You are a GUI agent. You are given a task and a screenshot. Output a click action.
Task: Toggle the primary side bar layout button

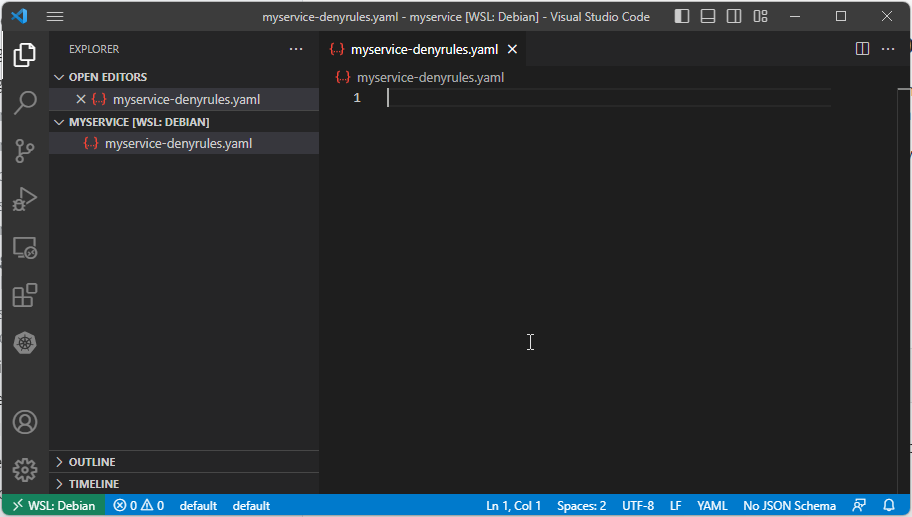pos(682,17)
